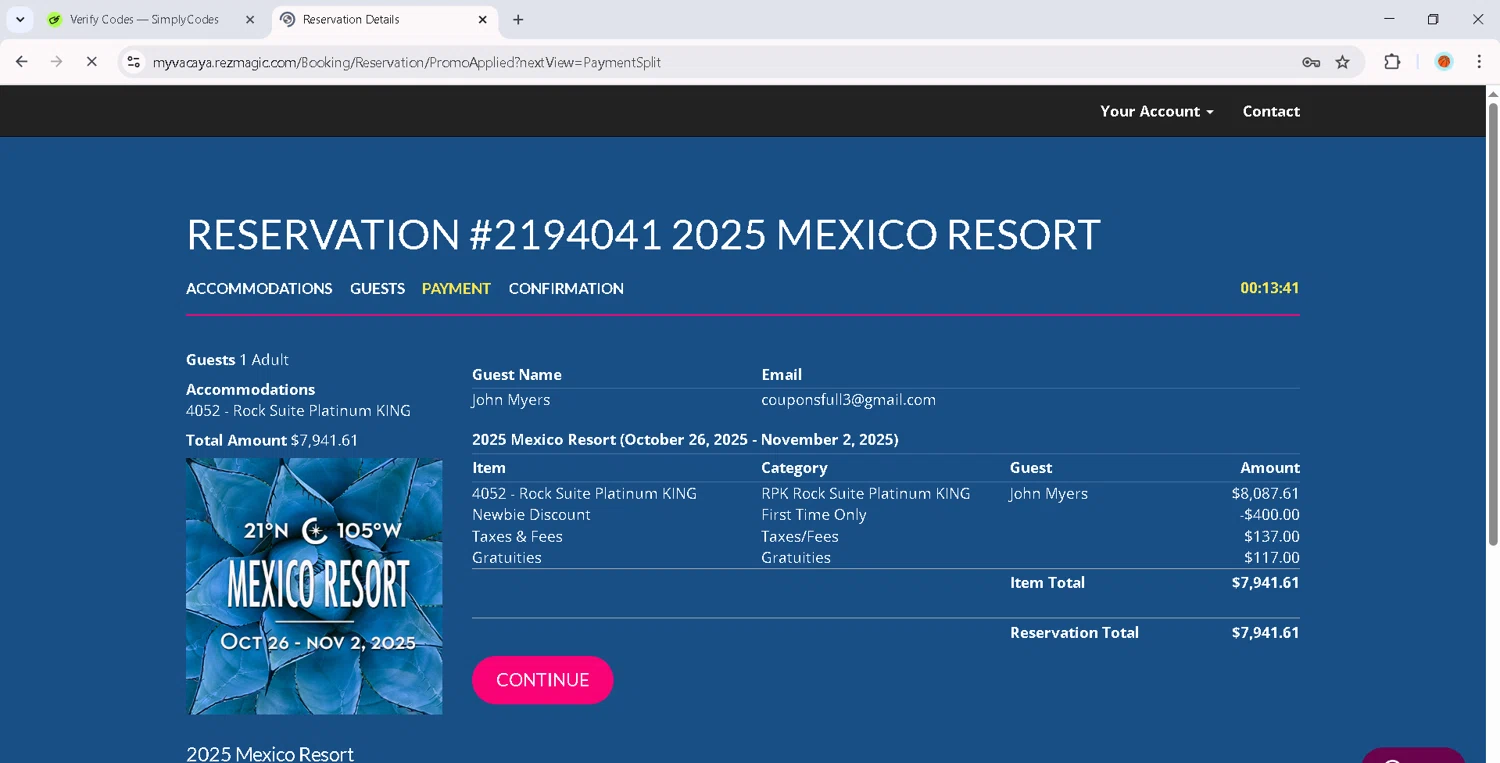This screenshot has width=1500, height=763.
Task: Open a new browser tab
Action: point(518,19)
